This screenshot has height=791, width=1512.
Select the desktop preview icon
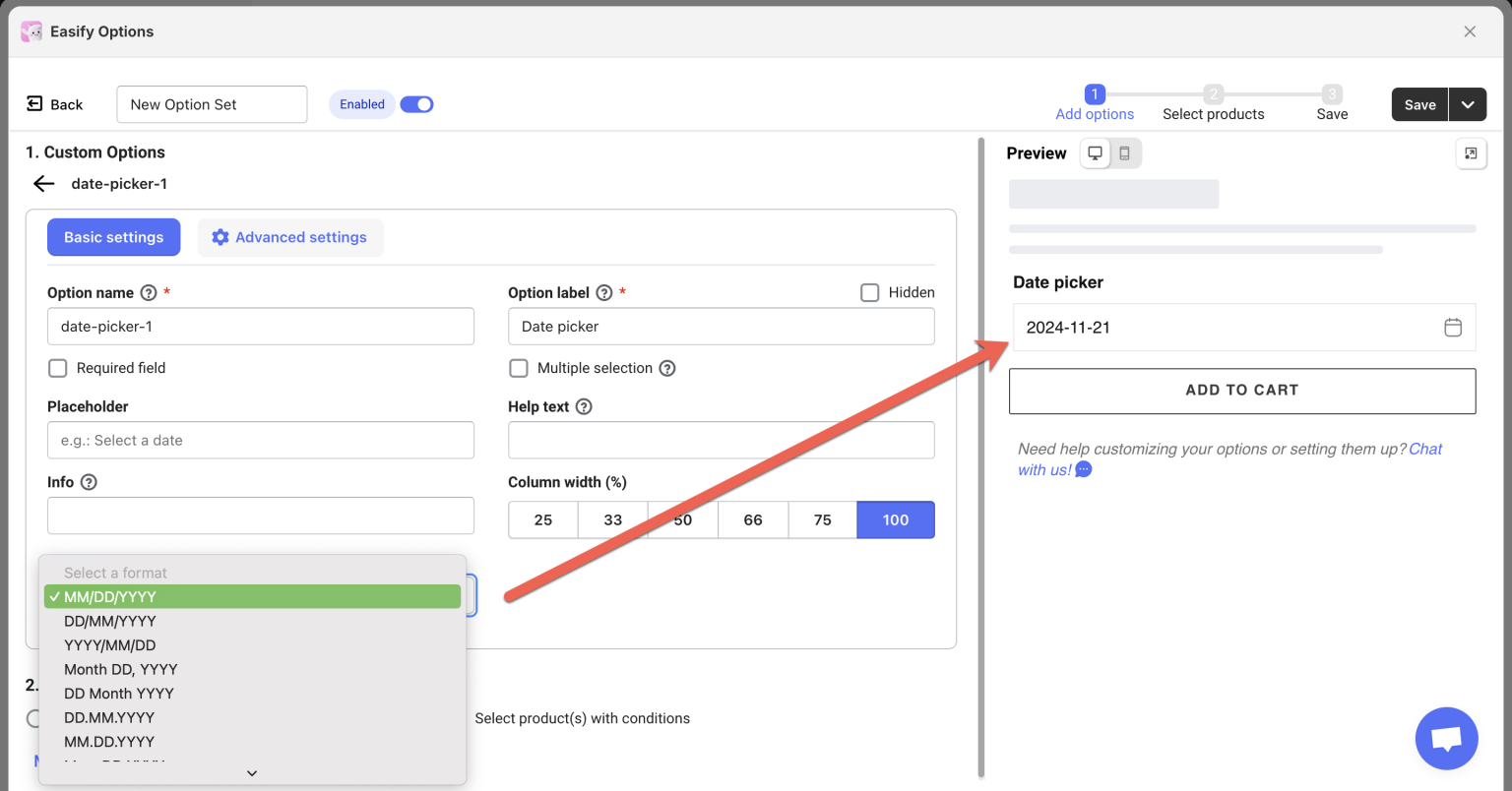pyautogui.click(x=1095, y=152)
